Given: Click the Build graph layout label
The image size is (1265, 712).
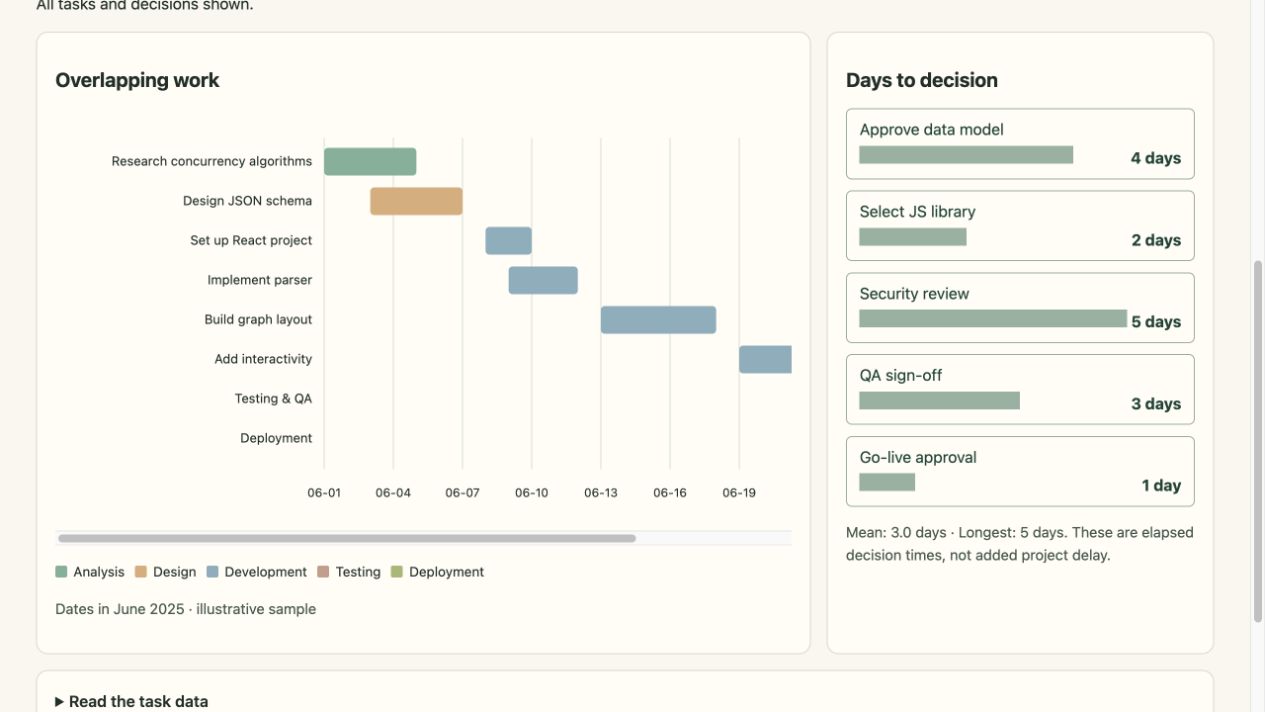Looking at the screenshot, I should [258, 320].
